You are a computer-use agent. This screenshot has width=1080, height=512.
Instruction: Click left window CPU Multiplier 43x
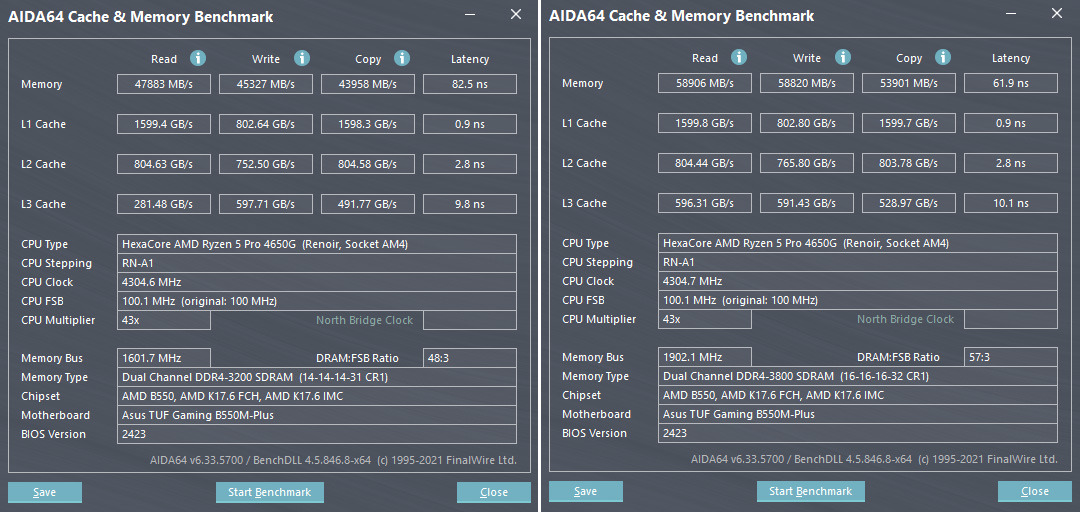pyautogui.click(x=163, y=320)
